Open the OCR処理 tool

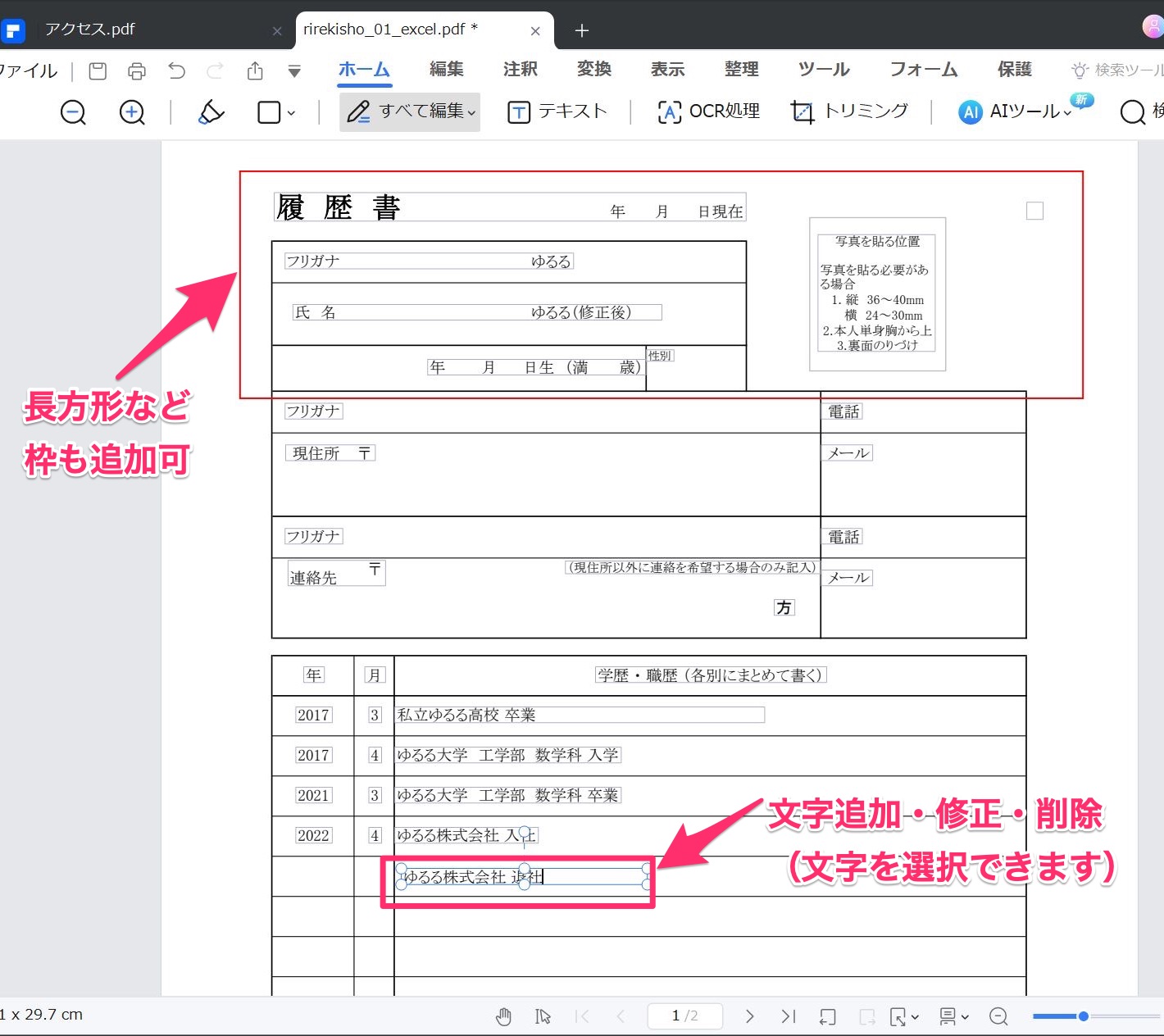(708, 111)
